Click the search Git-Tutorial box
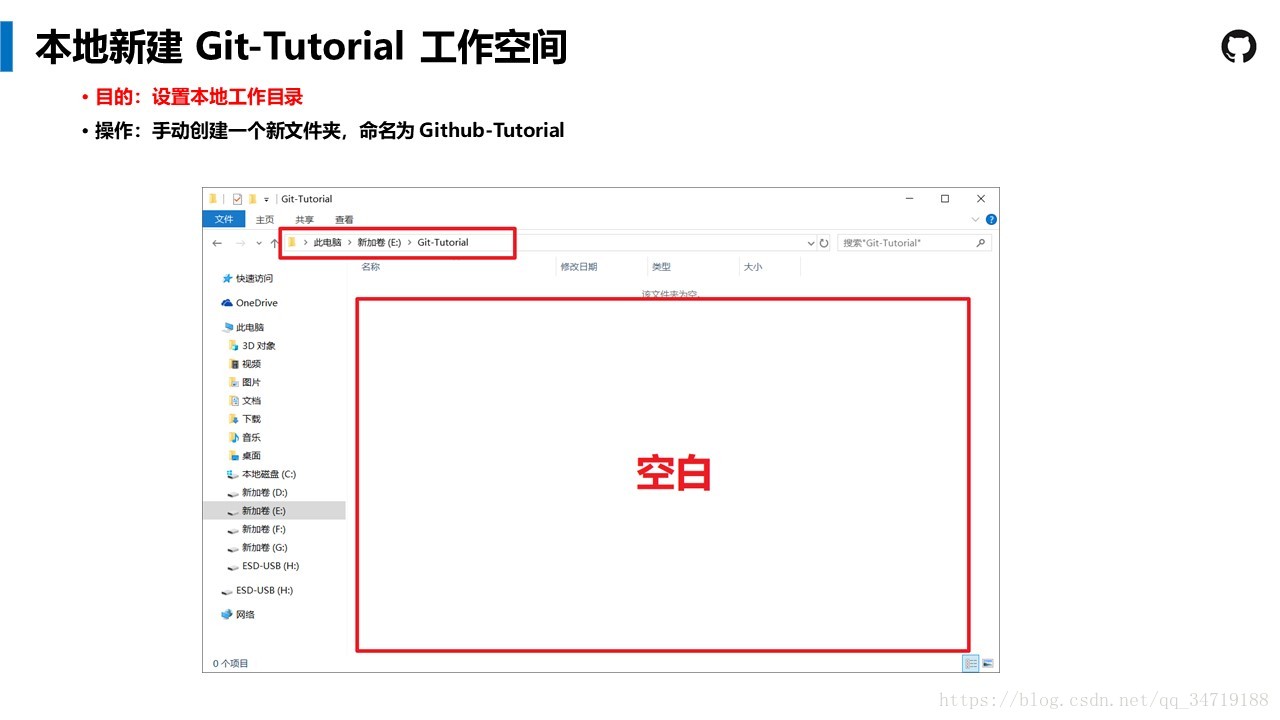Viewport: 1280px width, 720px height. pos(914,243)
